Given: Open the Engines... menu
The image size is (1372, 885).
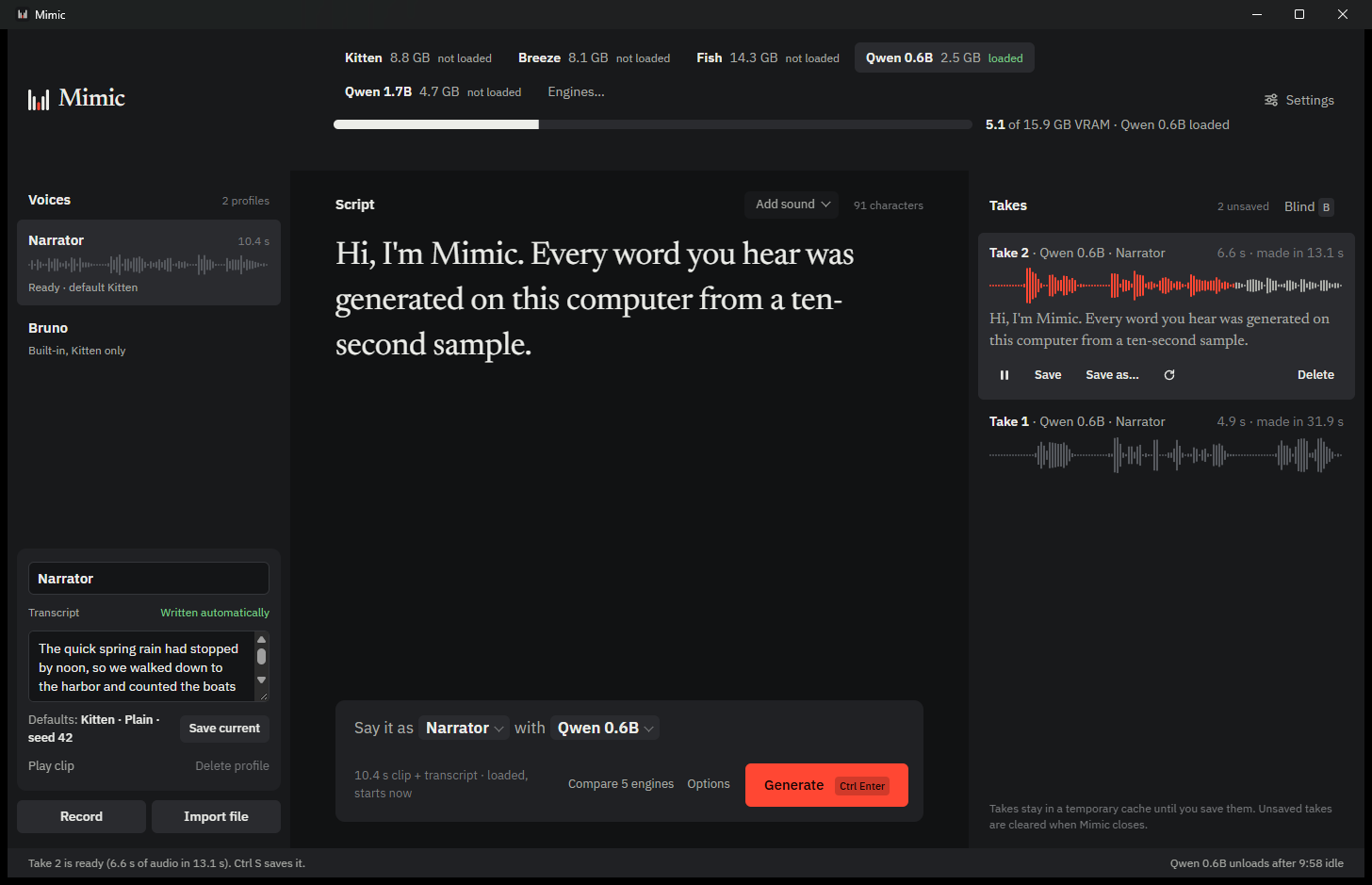Looking at the screenshot, I should point(576,92).
